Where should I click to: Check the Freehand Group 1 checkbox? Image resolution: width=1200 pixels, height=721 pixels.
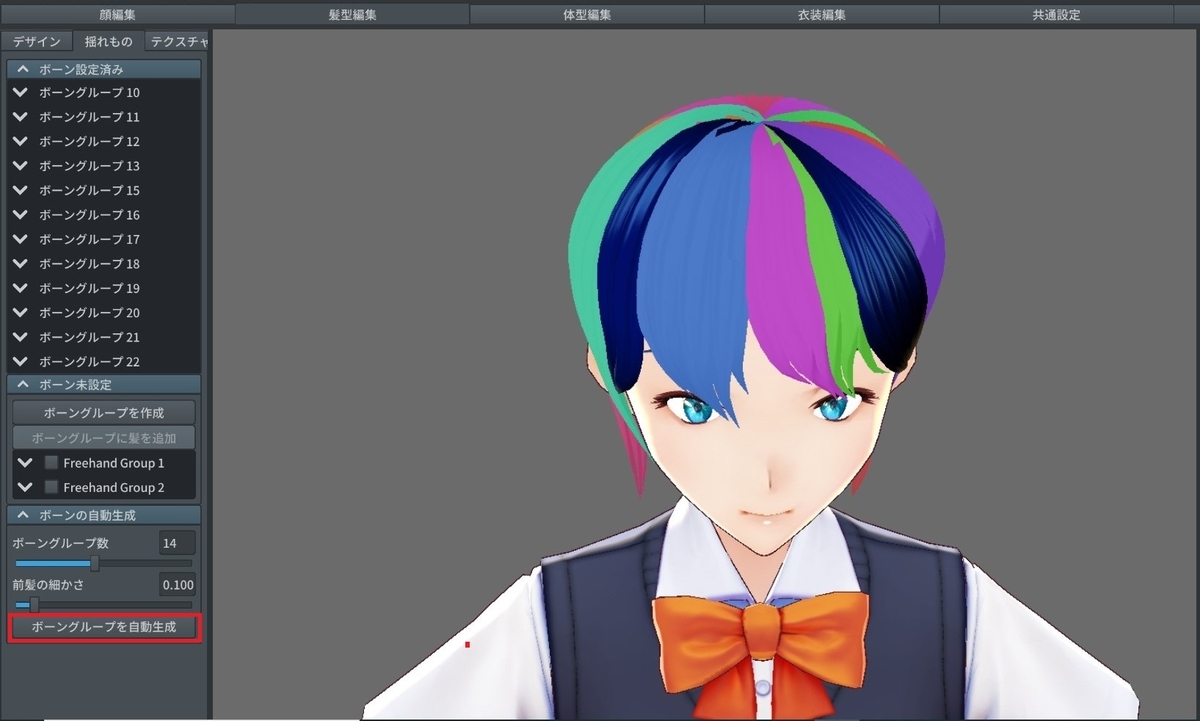pyautogui.click(x=51, y=463)
